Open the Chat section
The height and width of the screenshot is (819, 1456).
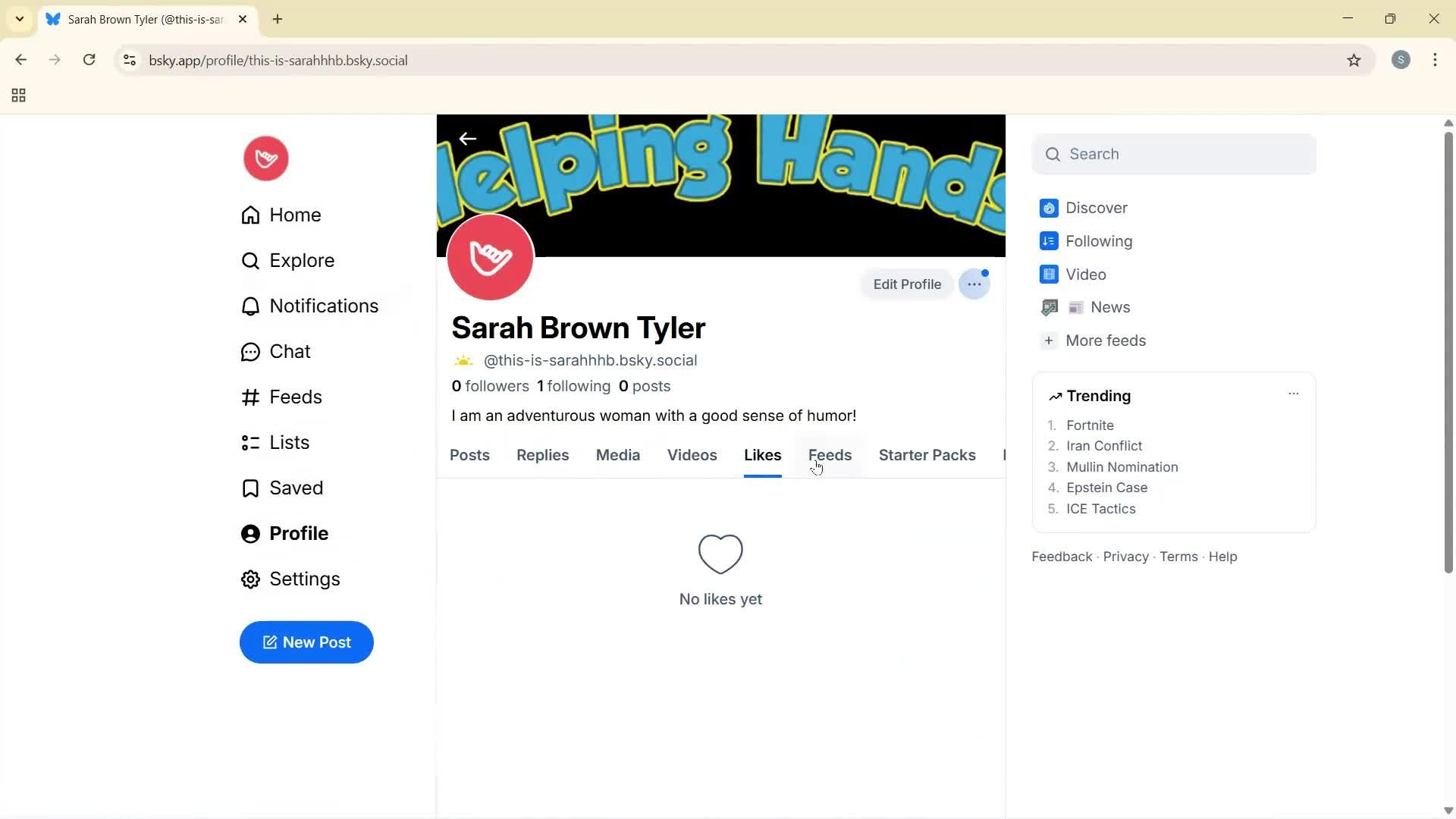[x=290, y=351]
